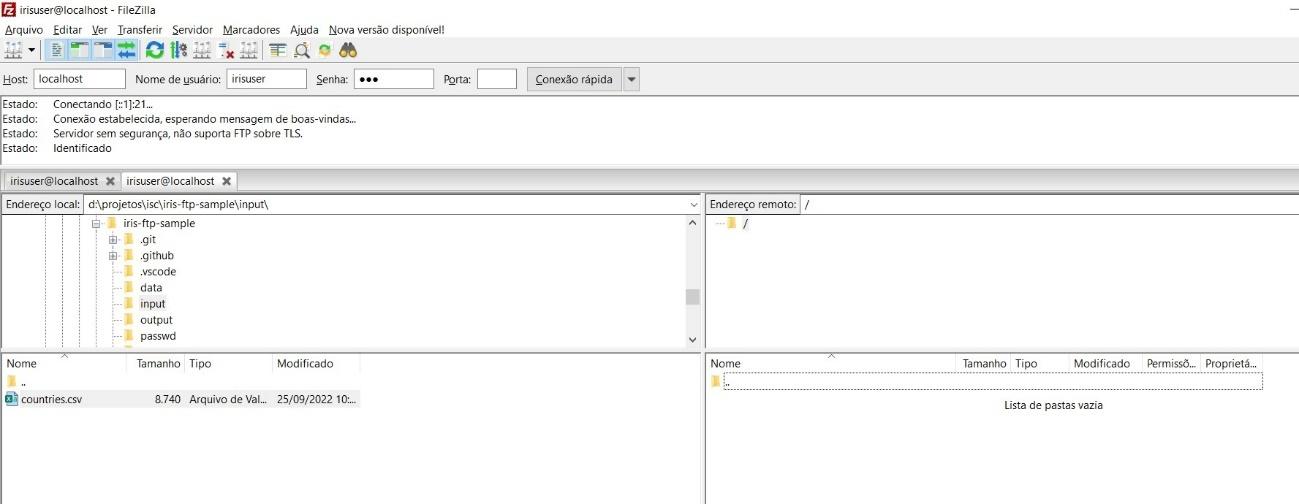Open the Ajuda menu

click(304, 30)
